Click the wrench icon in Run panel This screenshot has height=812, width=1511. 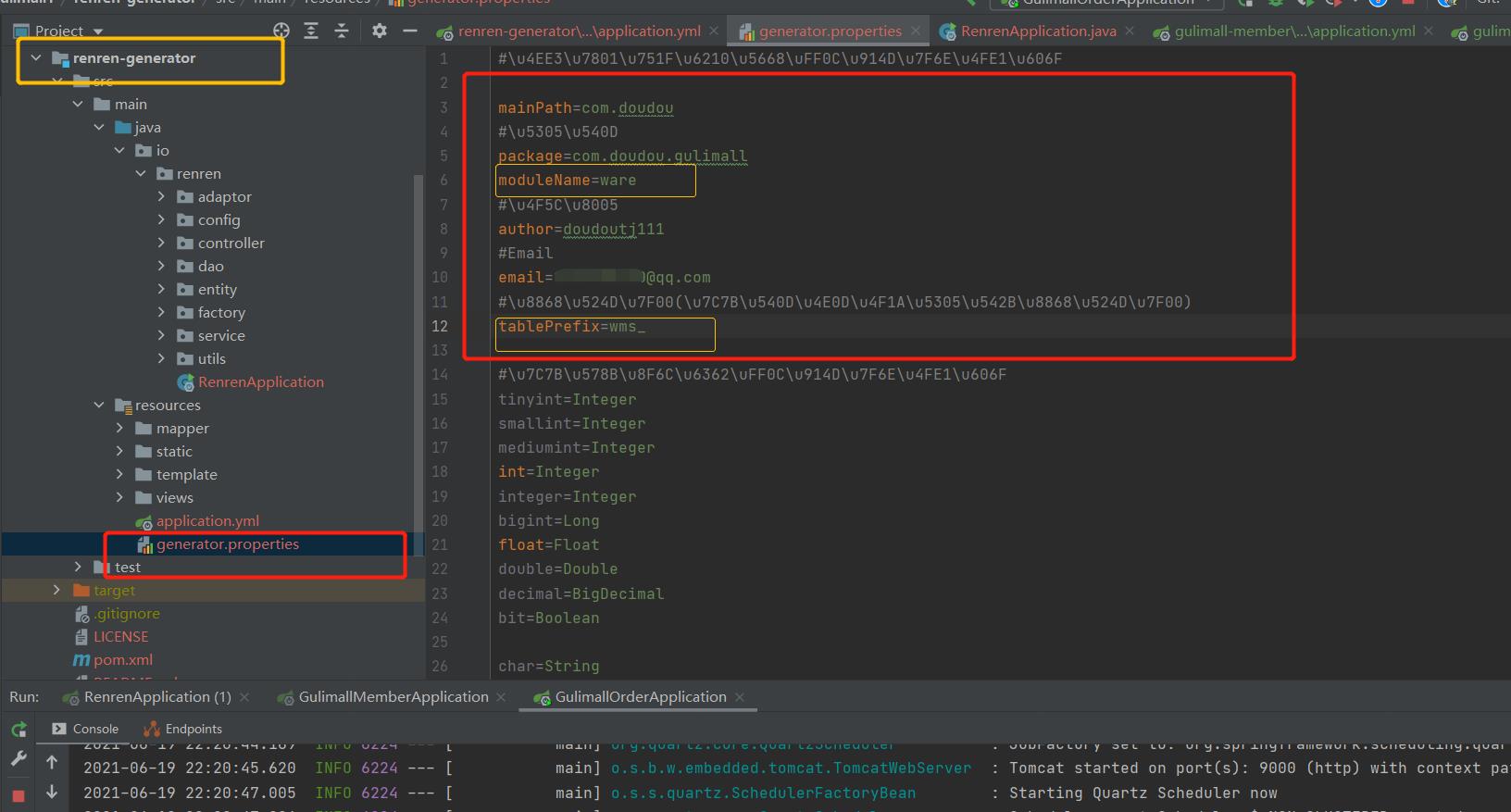click(19, 759)
